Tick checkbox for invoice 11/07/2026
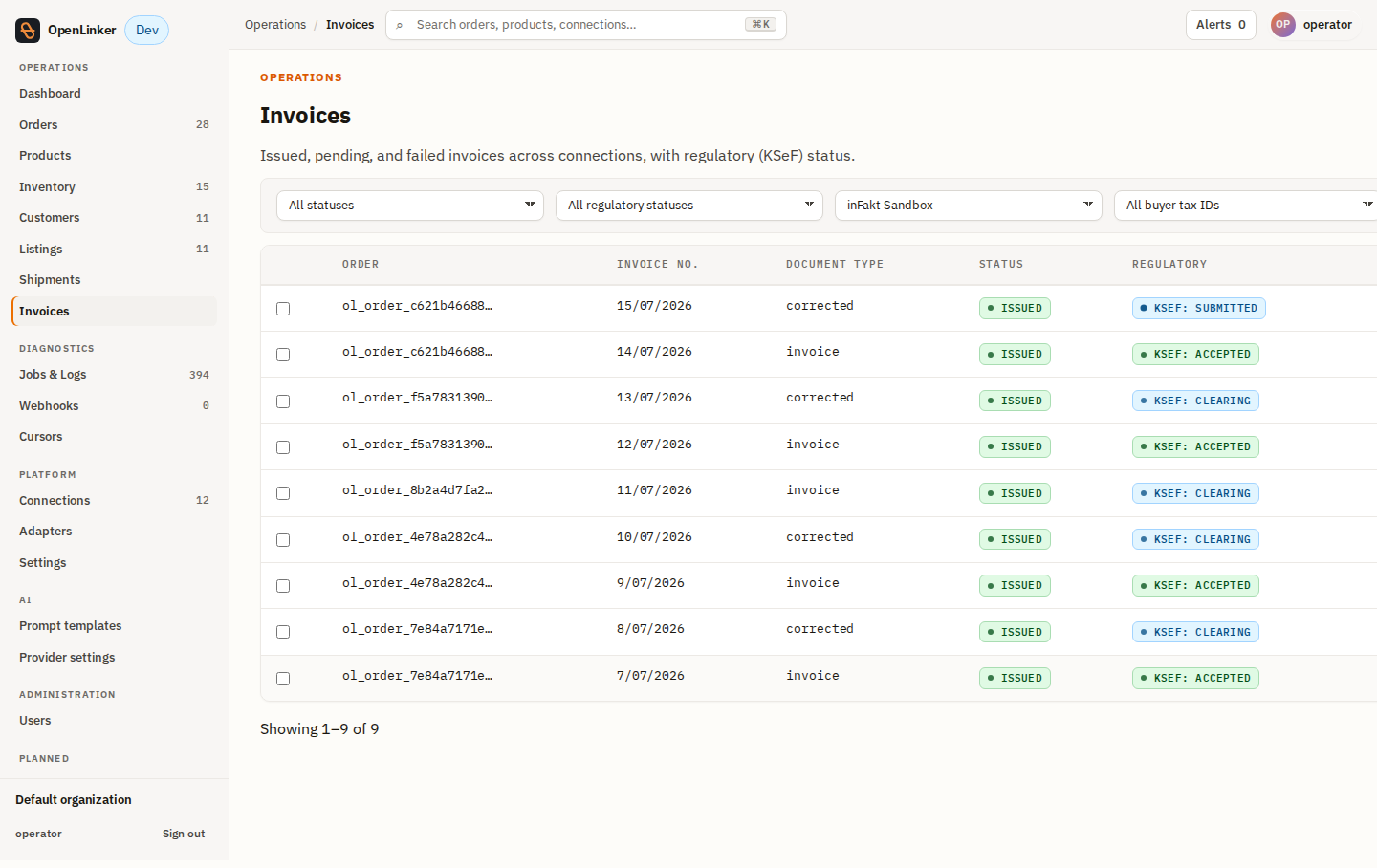 pos(283,493)
